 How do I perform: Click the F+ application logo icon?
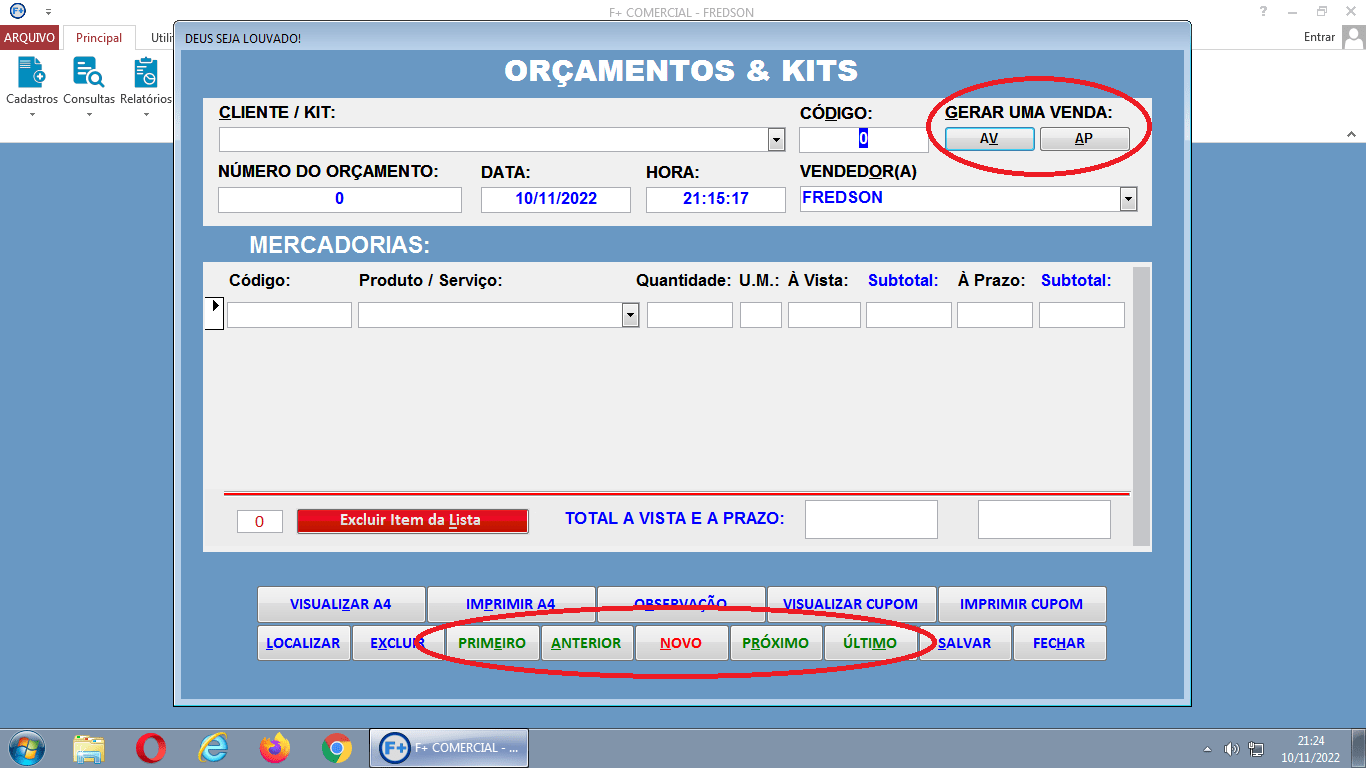pyautogui.click(x=17, y=12)
